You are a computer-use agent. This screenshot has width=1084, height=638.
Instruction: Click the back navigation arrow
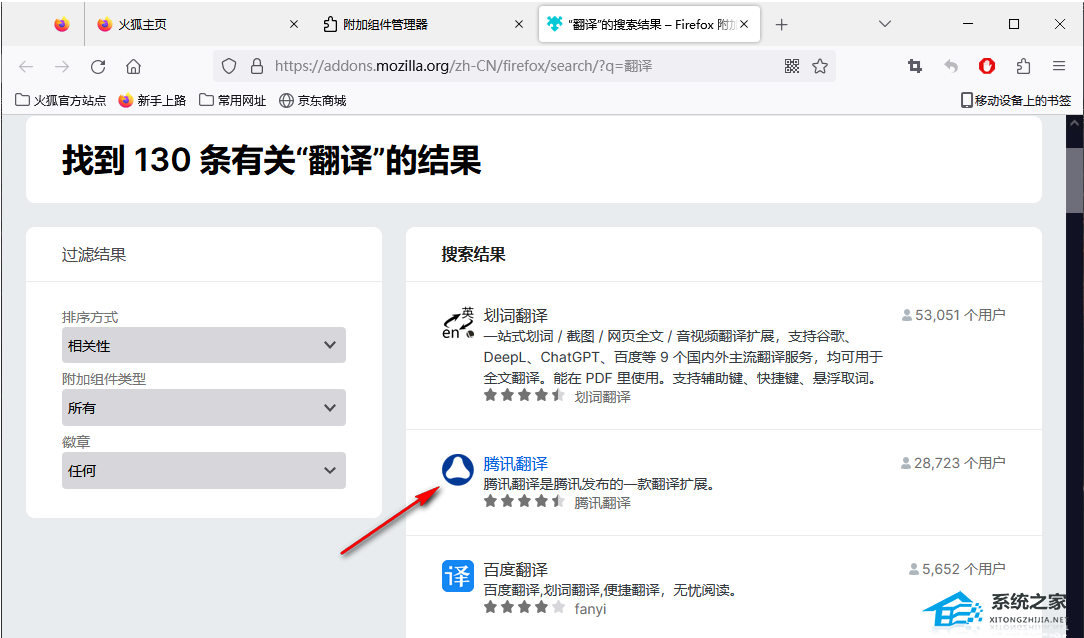(x=26, y=66)
